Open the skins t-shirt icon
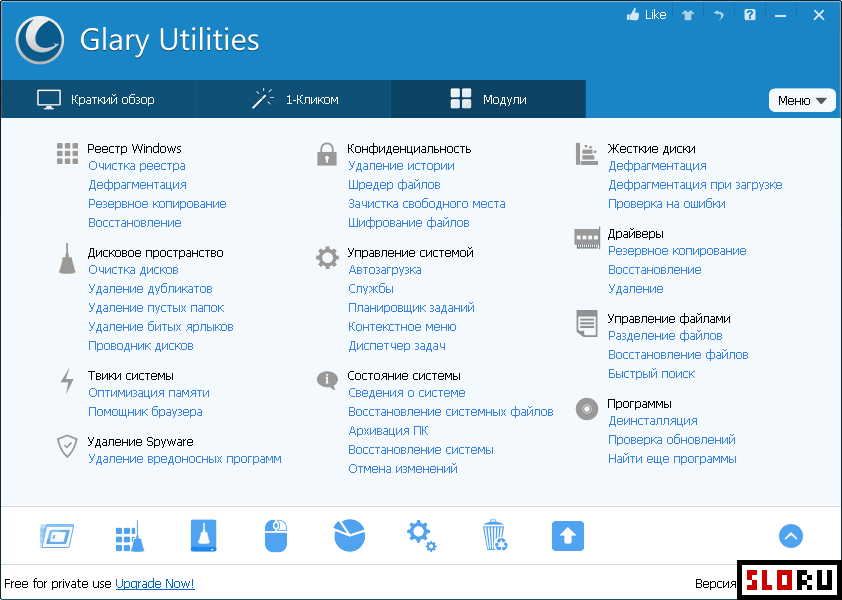842x600 pixels. (688, 16)
